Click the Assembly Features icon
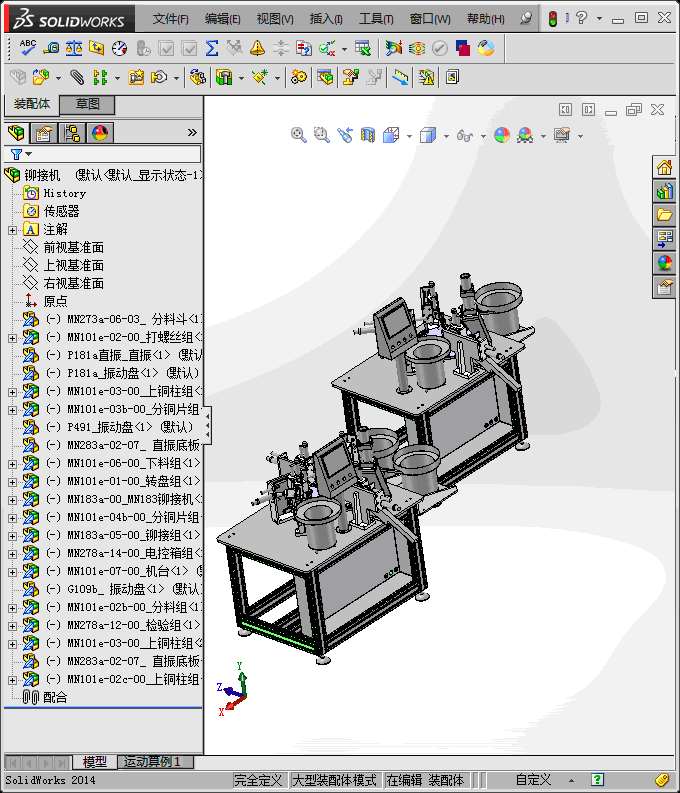Viewport: 680px width, 793px height. [224, 77]
